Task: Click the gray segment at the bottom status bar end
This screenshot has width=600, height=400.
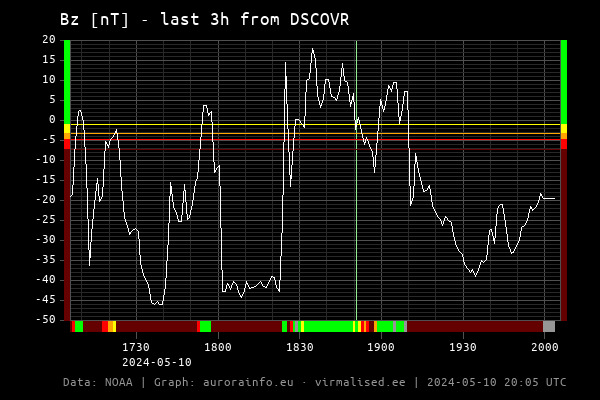Action: click(548, 326)
